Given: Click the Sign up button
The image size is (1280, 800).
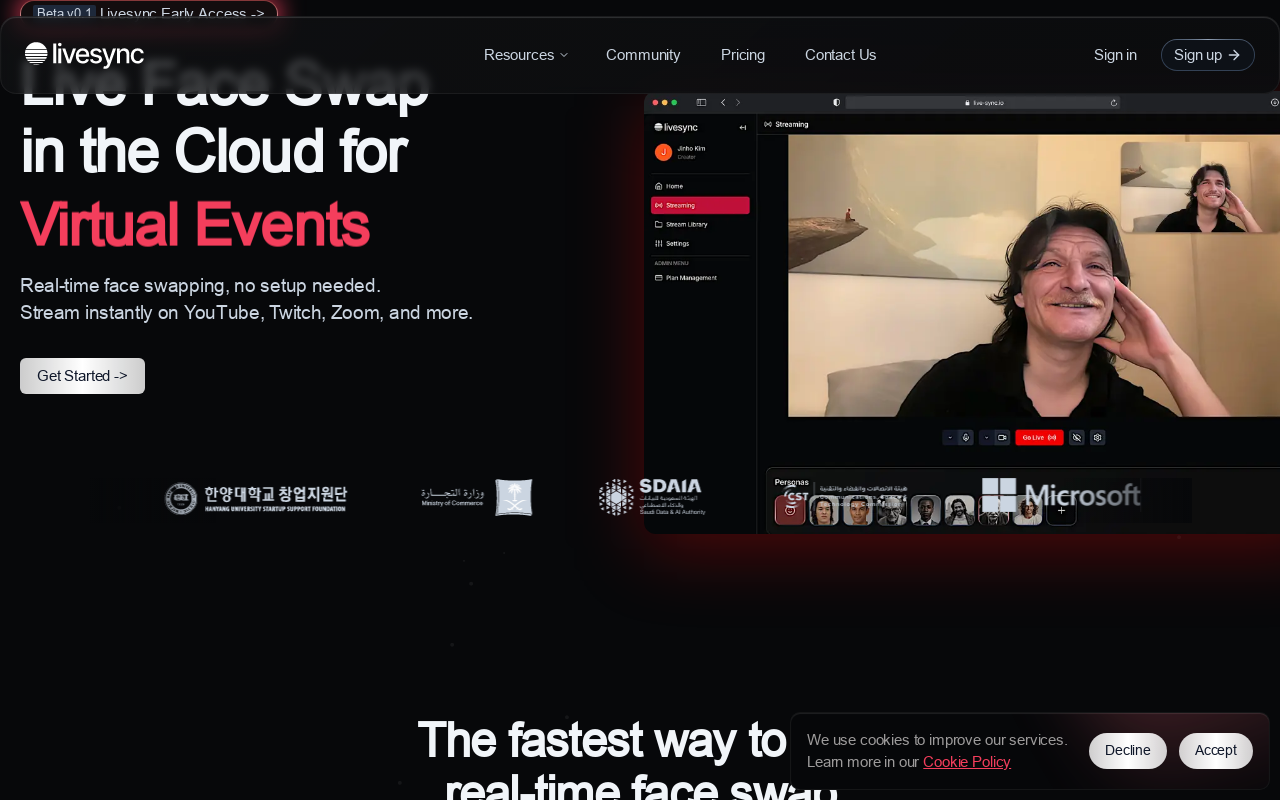Looking at the screenshot, I should (1208, 55).
